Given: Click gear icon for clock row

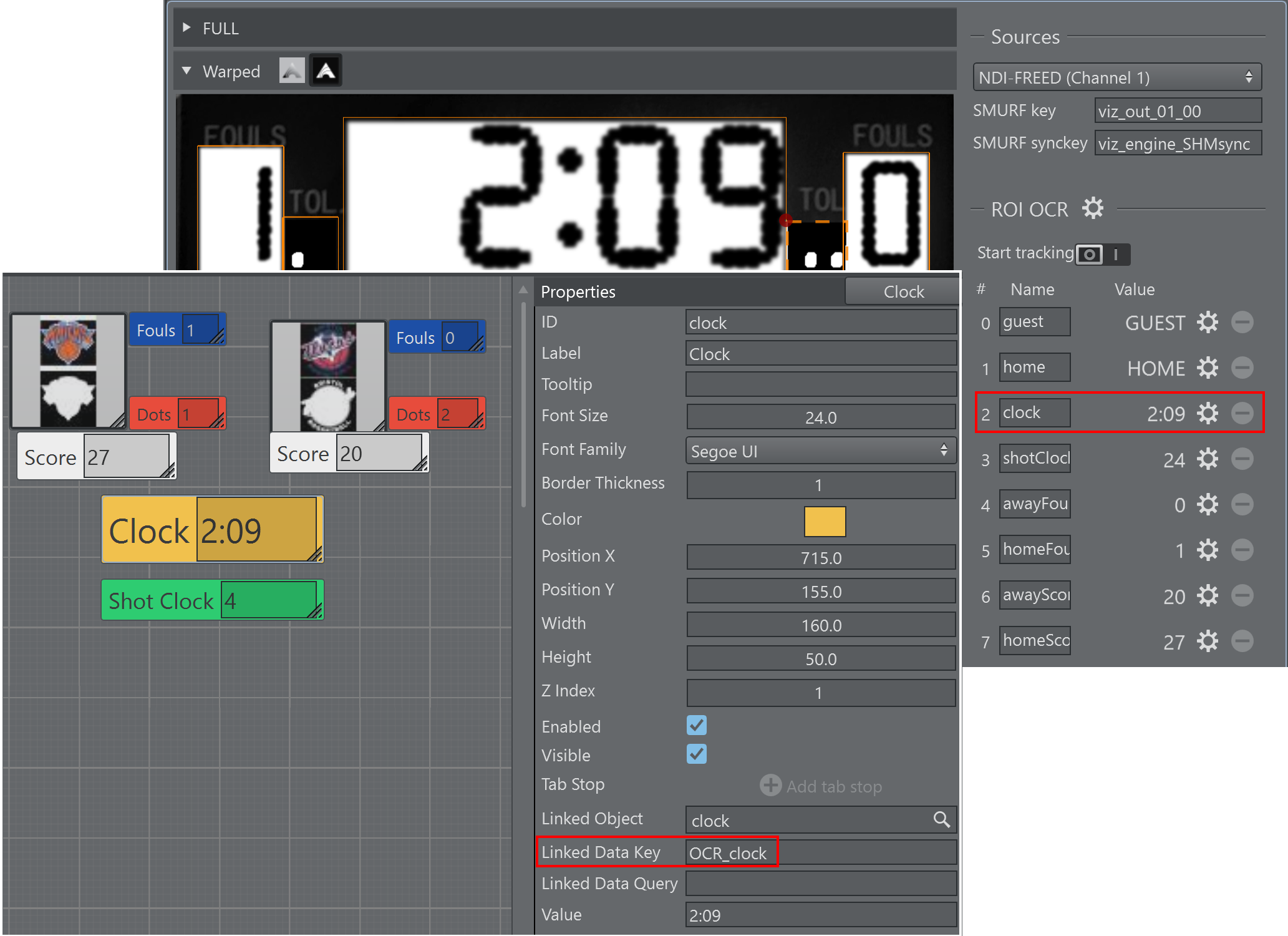Looking at the screenshot, I should (x=1208, y=413).
